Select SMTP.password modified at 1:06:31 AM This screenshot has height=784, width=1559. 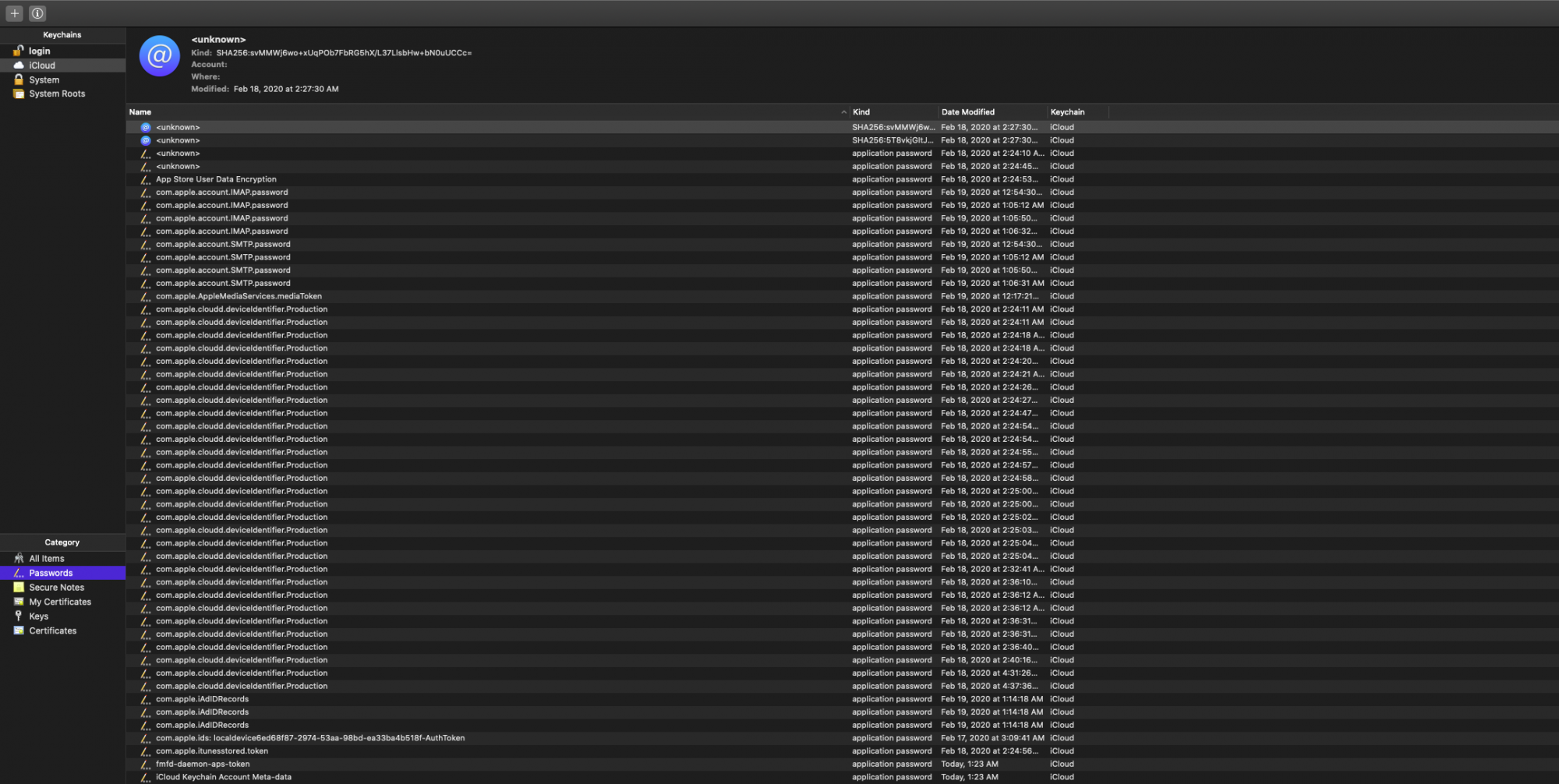(842, 284)
